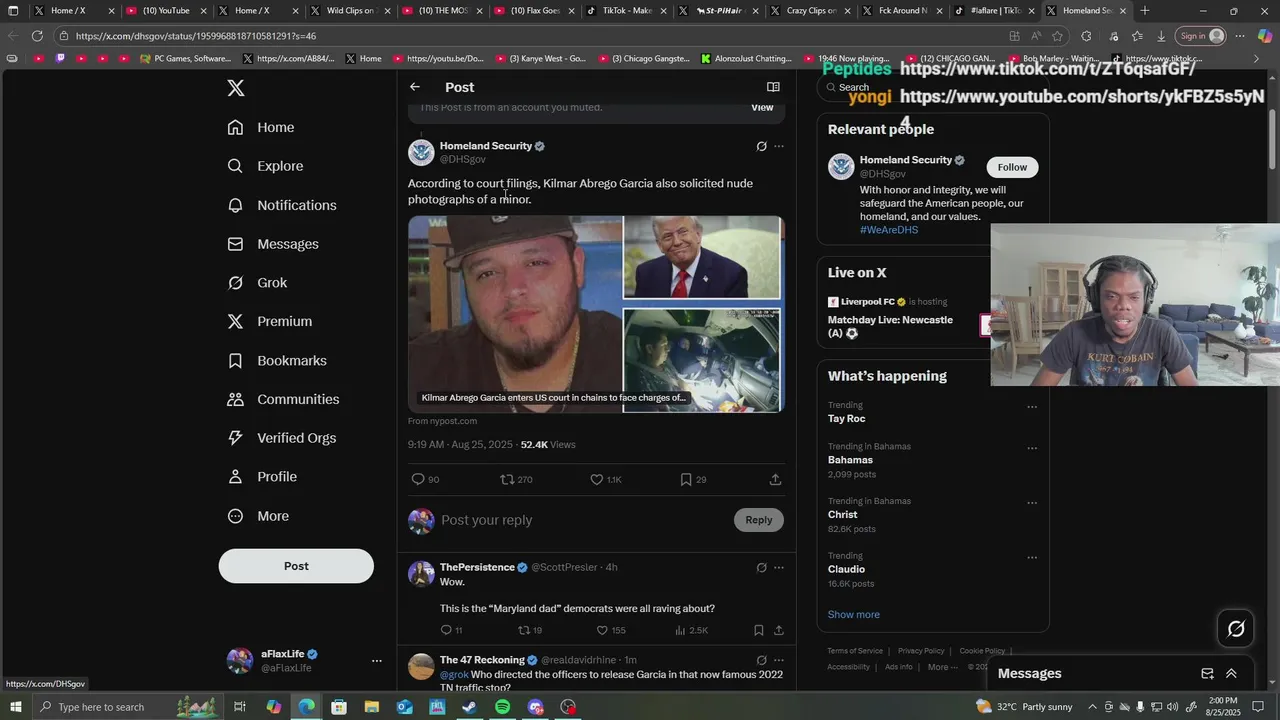Open more options on The 47 Reckoning reply
1280x720 pixels.
coord(779,660)
